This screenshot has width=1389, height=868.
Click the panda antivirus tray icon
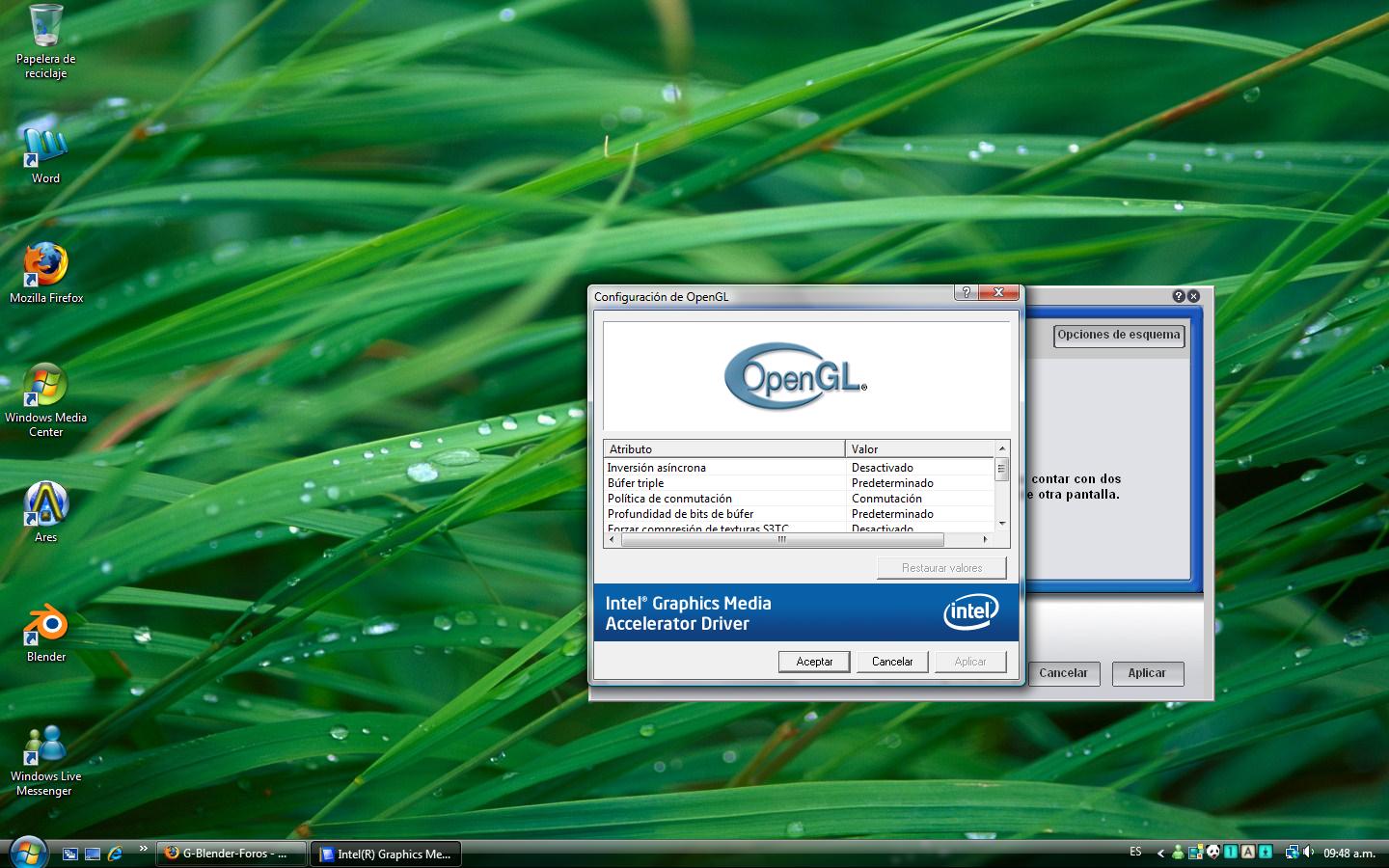1212,853
